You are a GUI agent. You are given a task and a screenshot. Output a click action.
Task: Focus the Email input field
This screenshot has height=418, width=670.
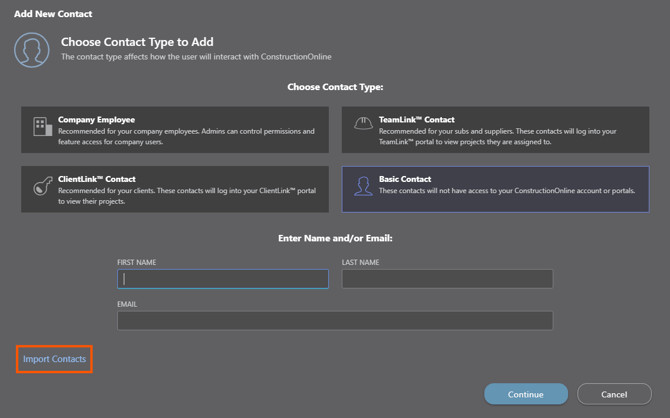335,321
